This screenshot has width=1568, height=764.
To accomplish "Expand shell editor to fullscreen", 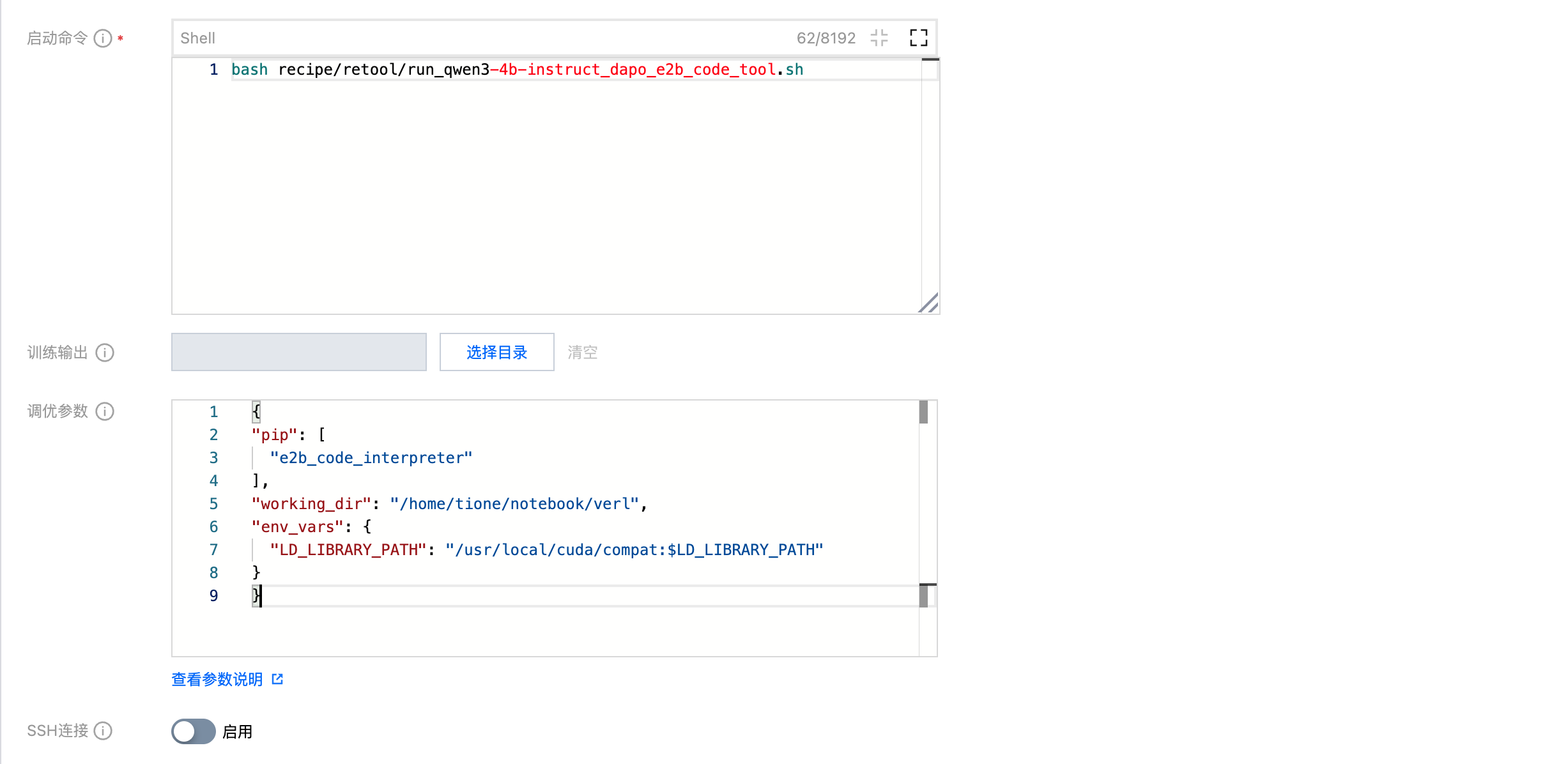I will tap(918, 38).
